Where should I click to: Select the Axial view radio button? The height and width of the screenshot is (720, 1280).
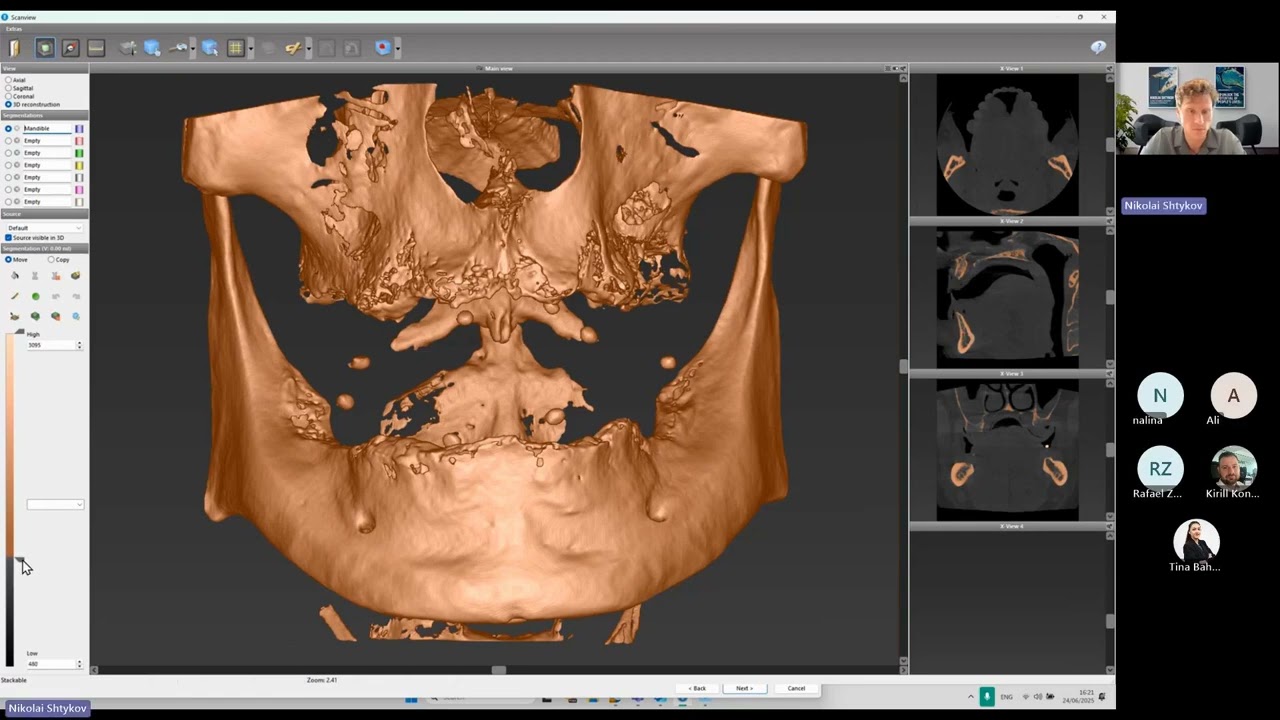tap(8, 80)
